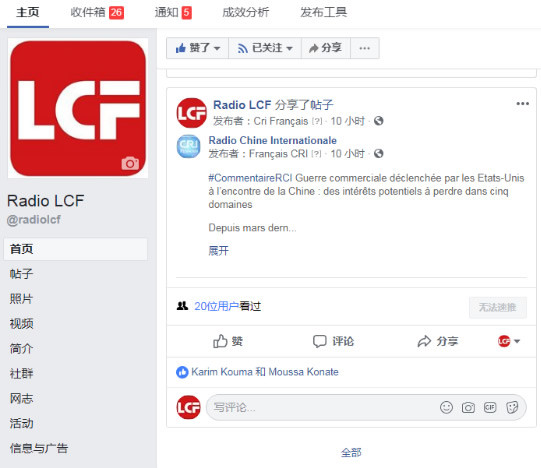Open sticker picker in comment box

click(x=512, y=408)
